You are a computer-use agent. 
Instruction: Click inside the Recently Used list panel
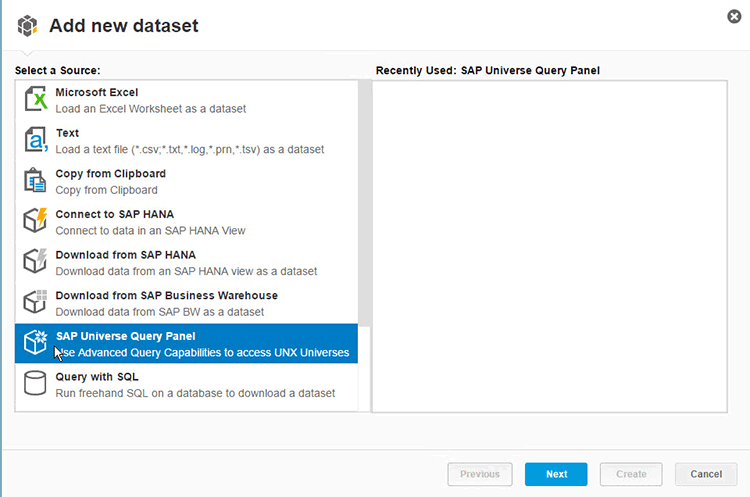pos(550,245)
